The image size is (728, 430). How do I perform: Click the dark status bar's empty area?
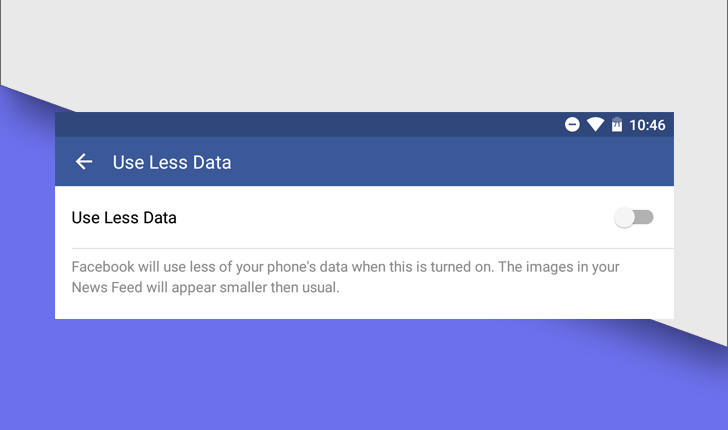[x=300, y=125]
